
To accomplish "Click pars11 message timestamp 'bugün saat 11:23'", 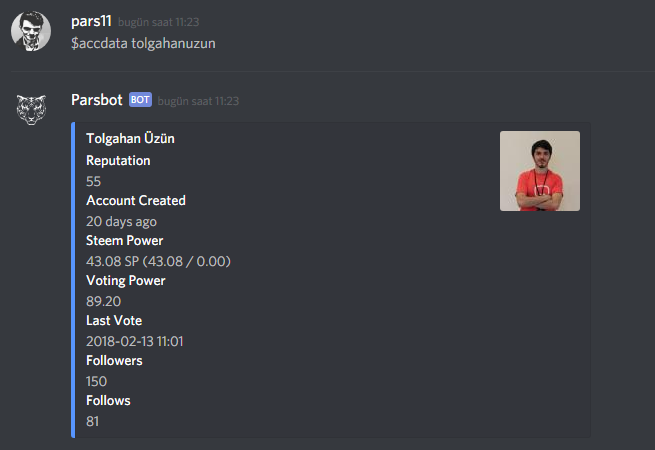I will tap(159, 22).
